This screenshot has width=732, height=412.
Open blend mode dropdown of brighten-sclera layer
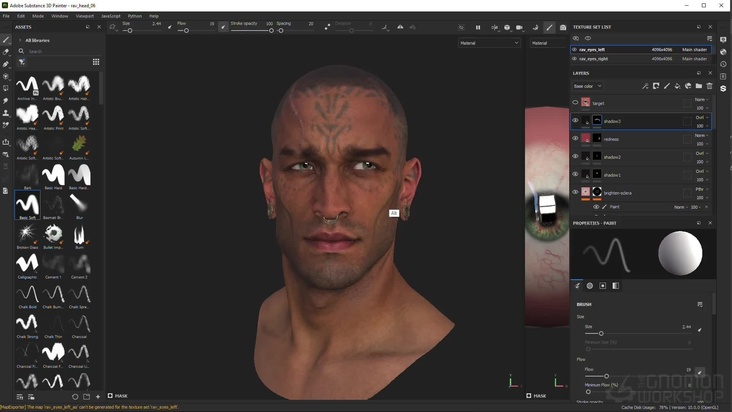click(x=701, y=189)
